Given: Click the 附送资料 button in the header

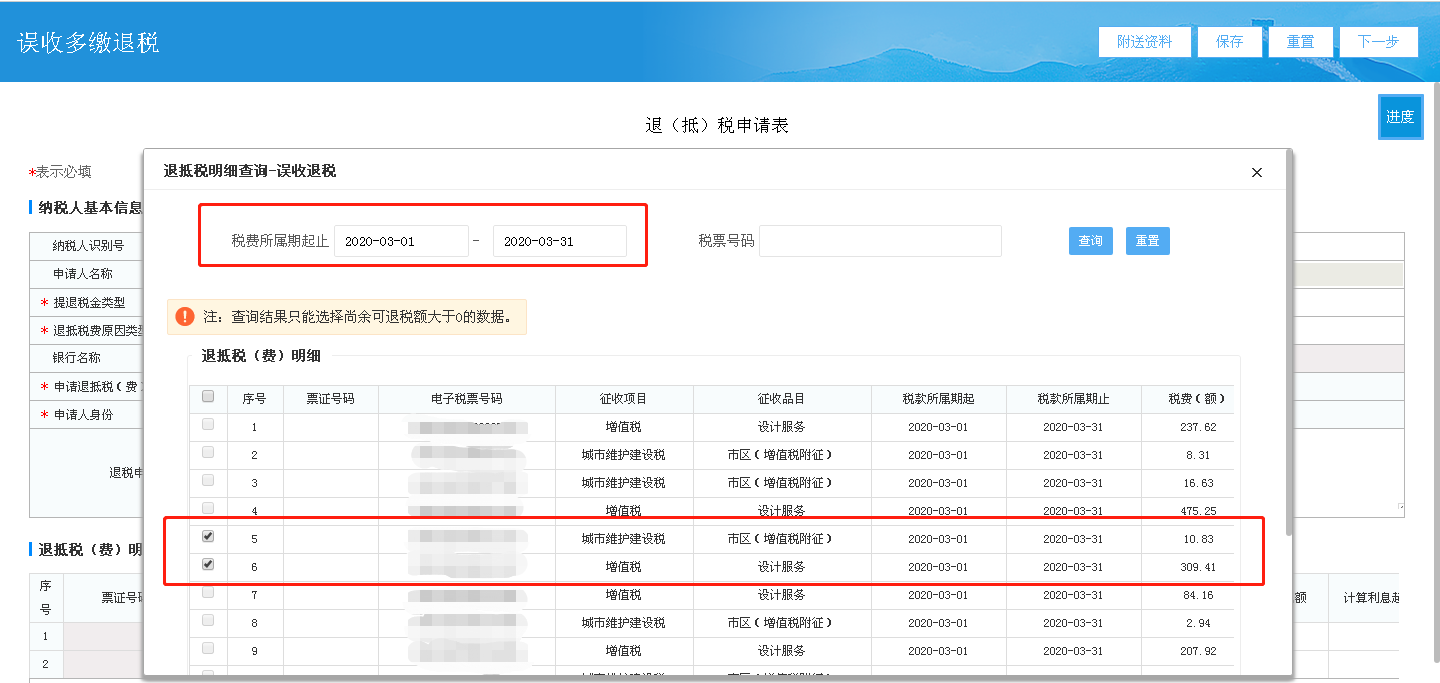Looking at the screenshot, I should [1145, 42].
